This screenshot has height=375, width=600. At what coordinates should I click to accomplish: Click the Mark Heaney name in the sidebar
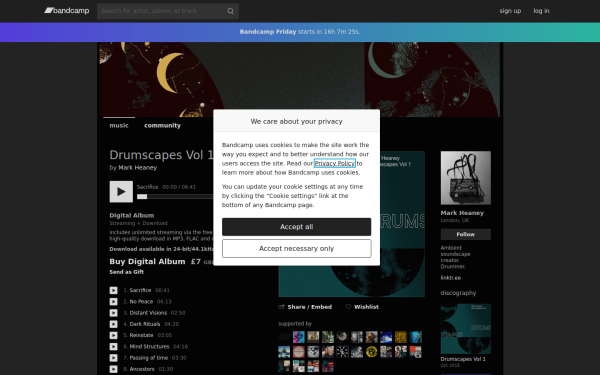[462, 213]
